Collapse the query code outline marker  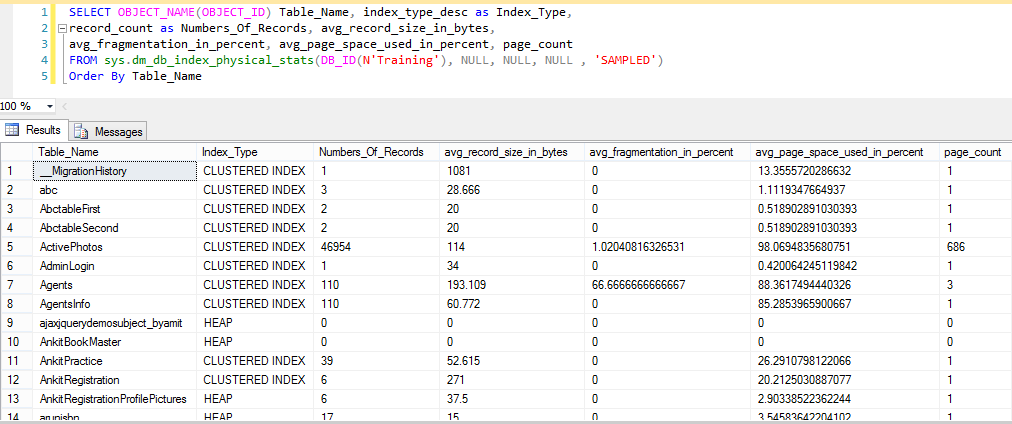tap(62, 28)
